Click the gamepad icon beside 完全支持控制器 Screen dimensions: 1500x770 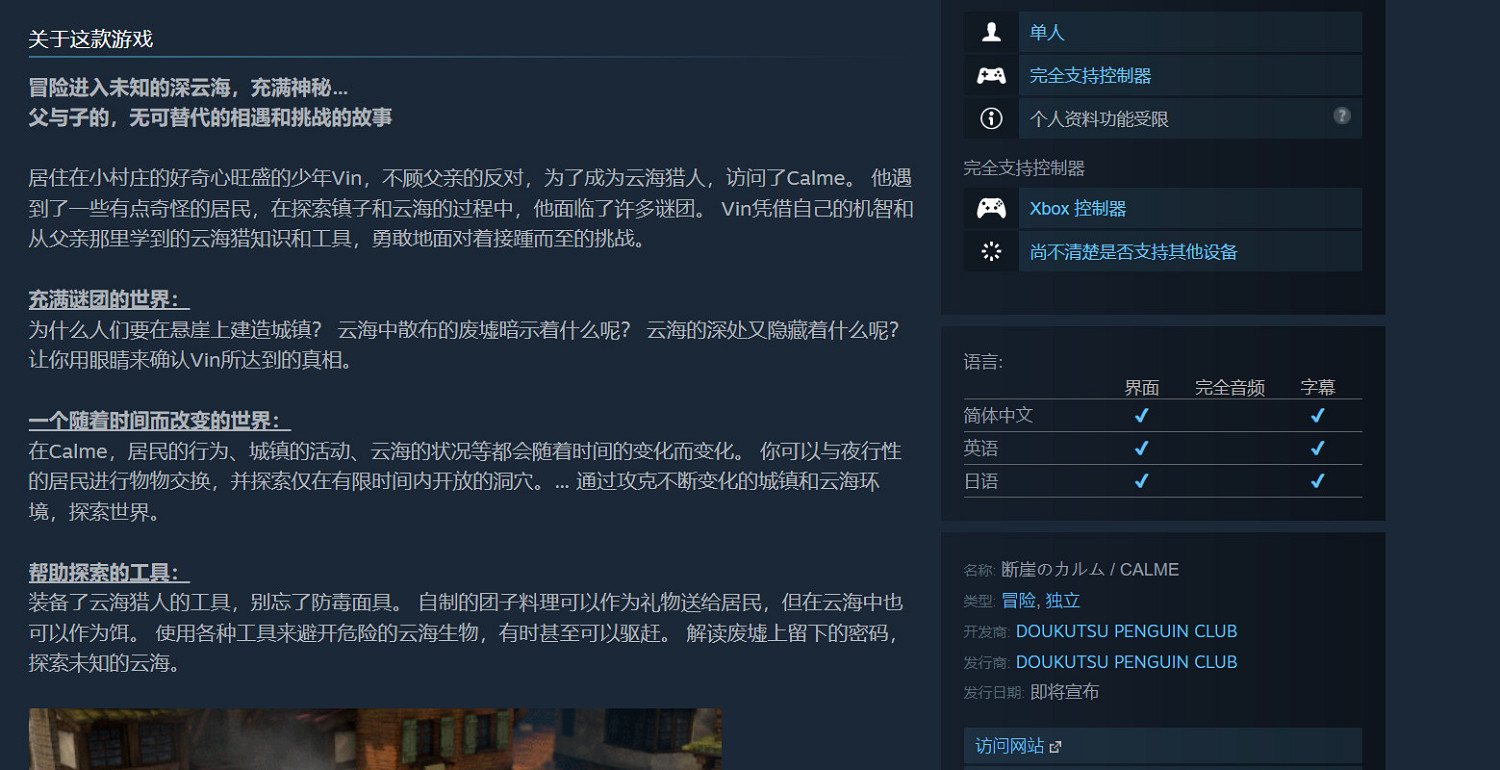(x=991, y=74)
